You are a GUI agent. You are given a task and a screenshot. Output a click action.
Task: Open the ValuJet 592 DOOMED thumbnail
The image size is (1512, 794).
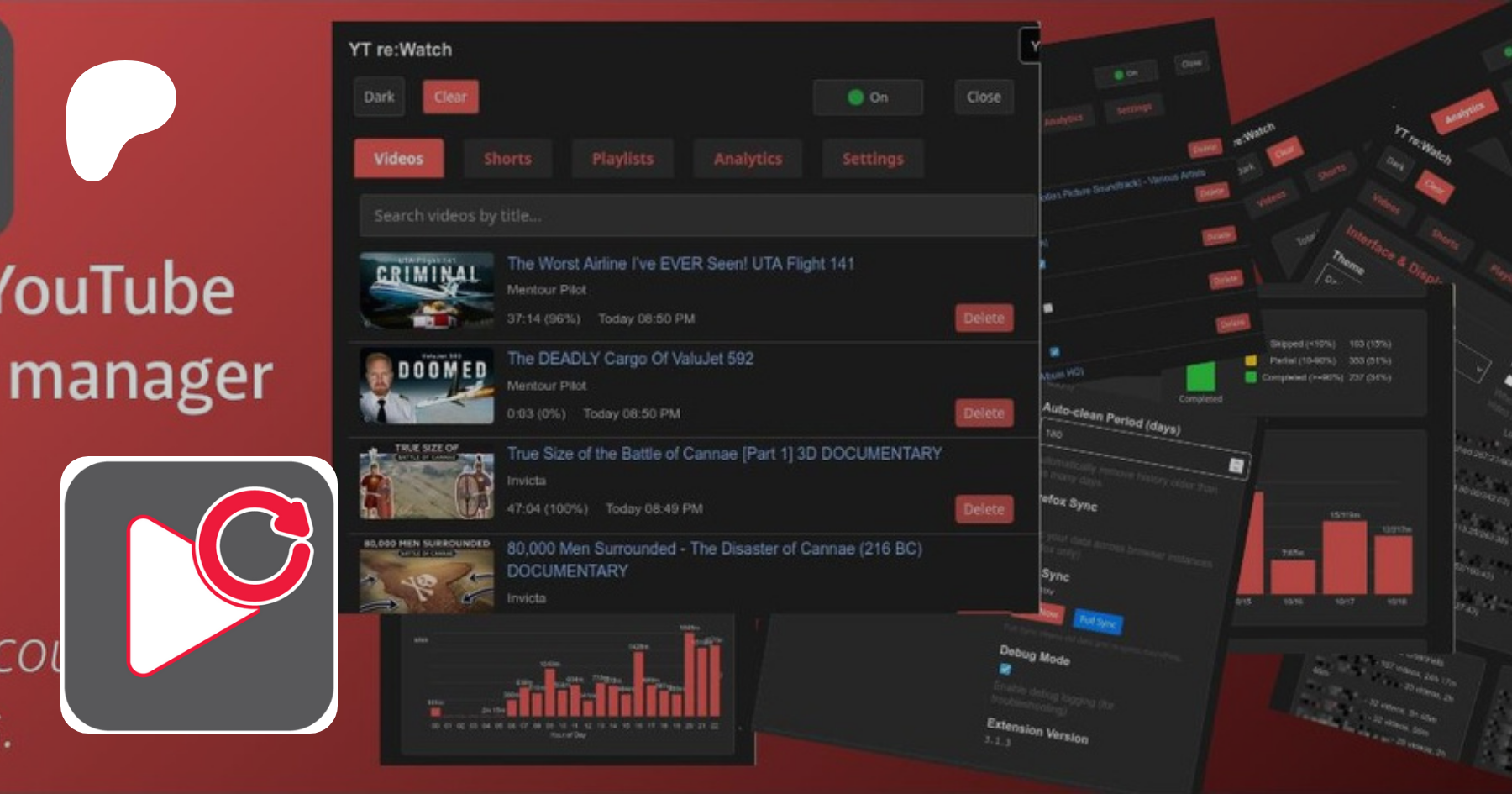[426, 386]
